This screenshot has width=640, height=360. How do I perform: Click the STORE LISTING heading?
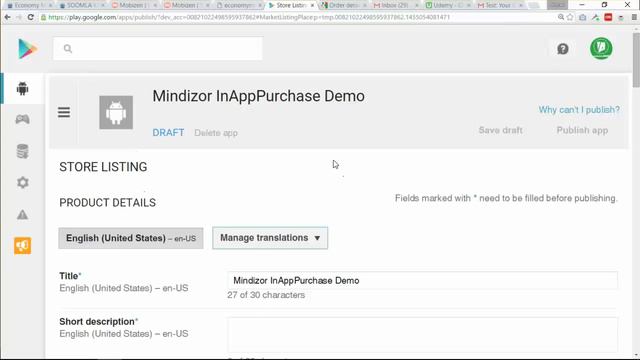(x=103, y=167)
